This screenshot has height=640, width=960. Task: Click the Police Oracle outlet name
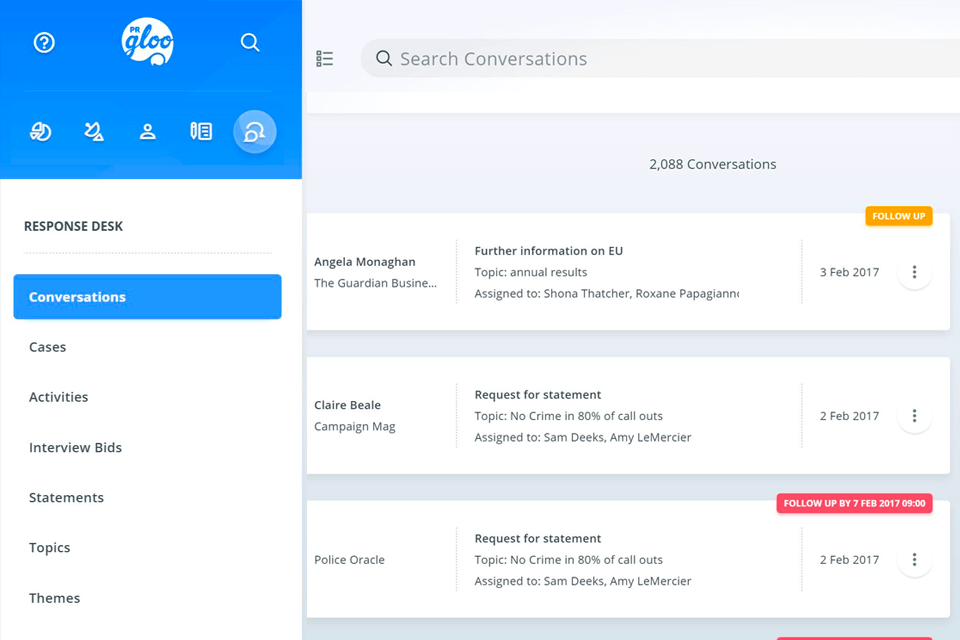pos(349,560)
